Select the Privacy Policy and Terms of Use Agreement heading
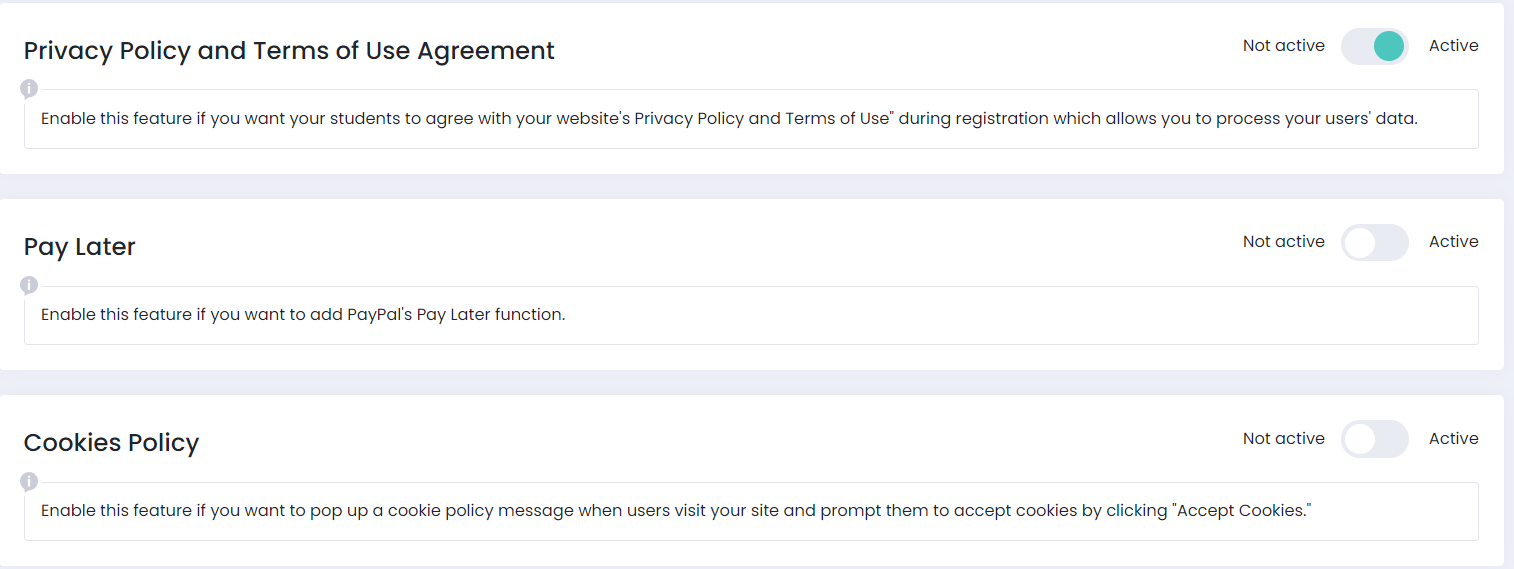Image resolution: width=1514 pixels, height=569 pixels. coord(289,51)
